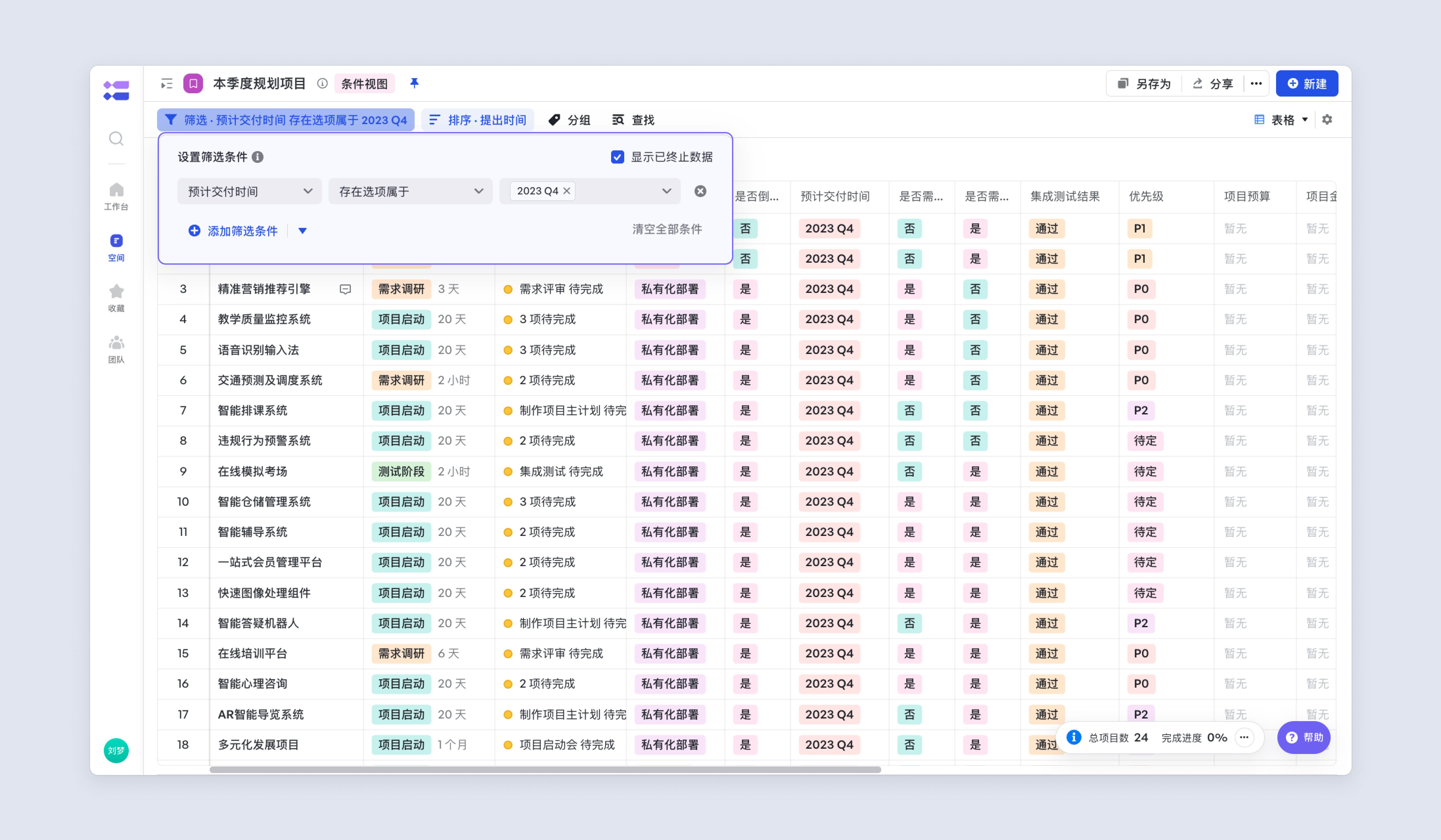Image resolution: width=1441 pixels, height=840 pixels.
Task: Expand the 2023 Q4 value dropdown
Action: point(667,191)
